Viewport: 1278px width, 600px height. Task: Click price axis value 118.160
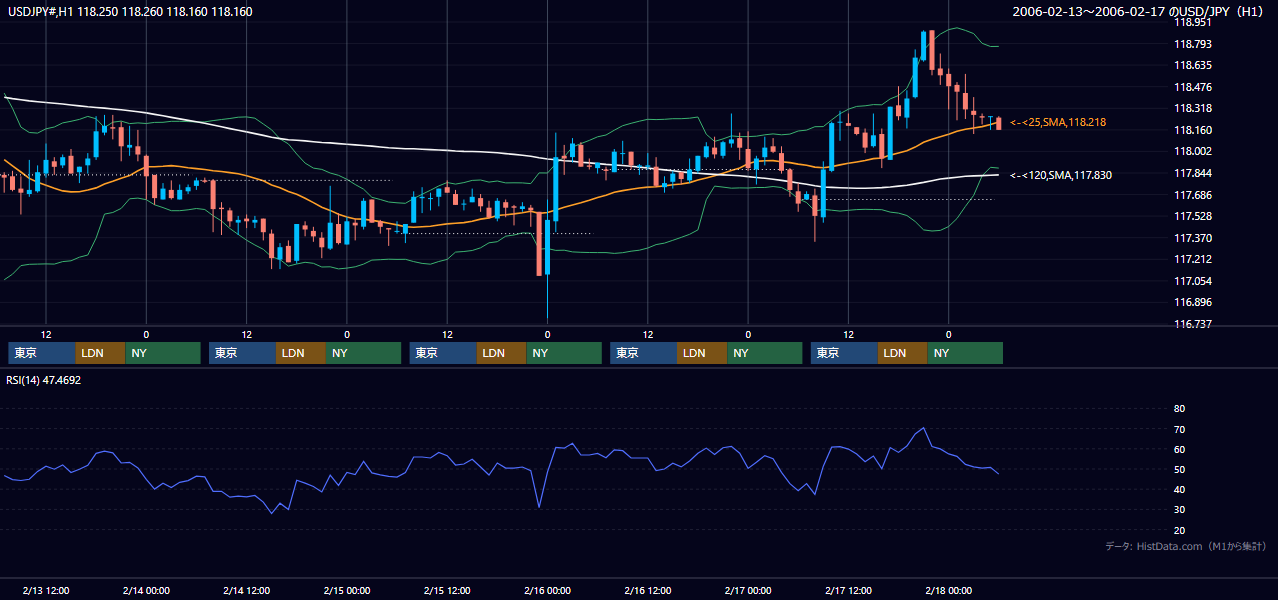pos(1192,130)
